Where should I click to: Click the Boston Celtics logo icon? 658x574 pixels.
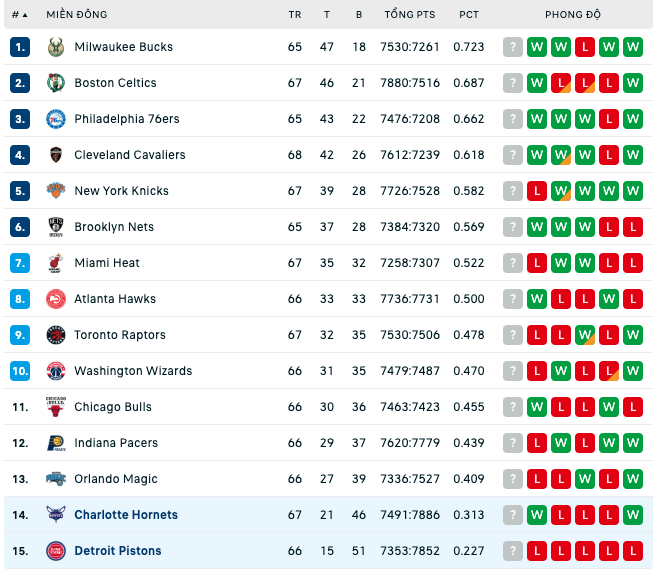[56, 83]
